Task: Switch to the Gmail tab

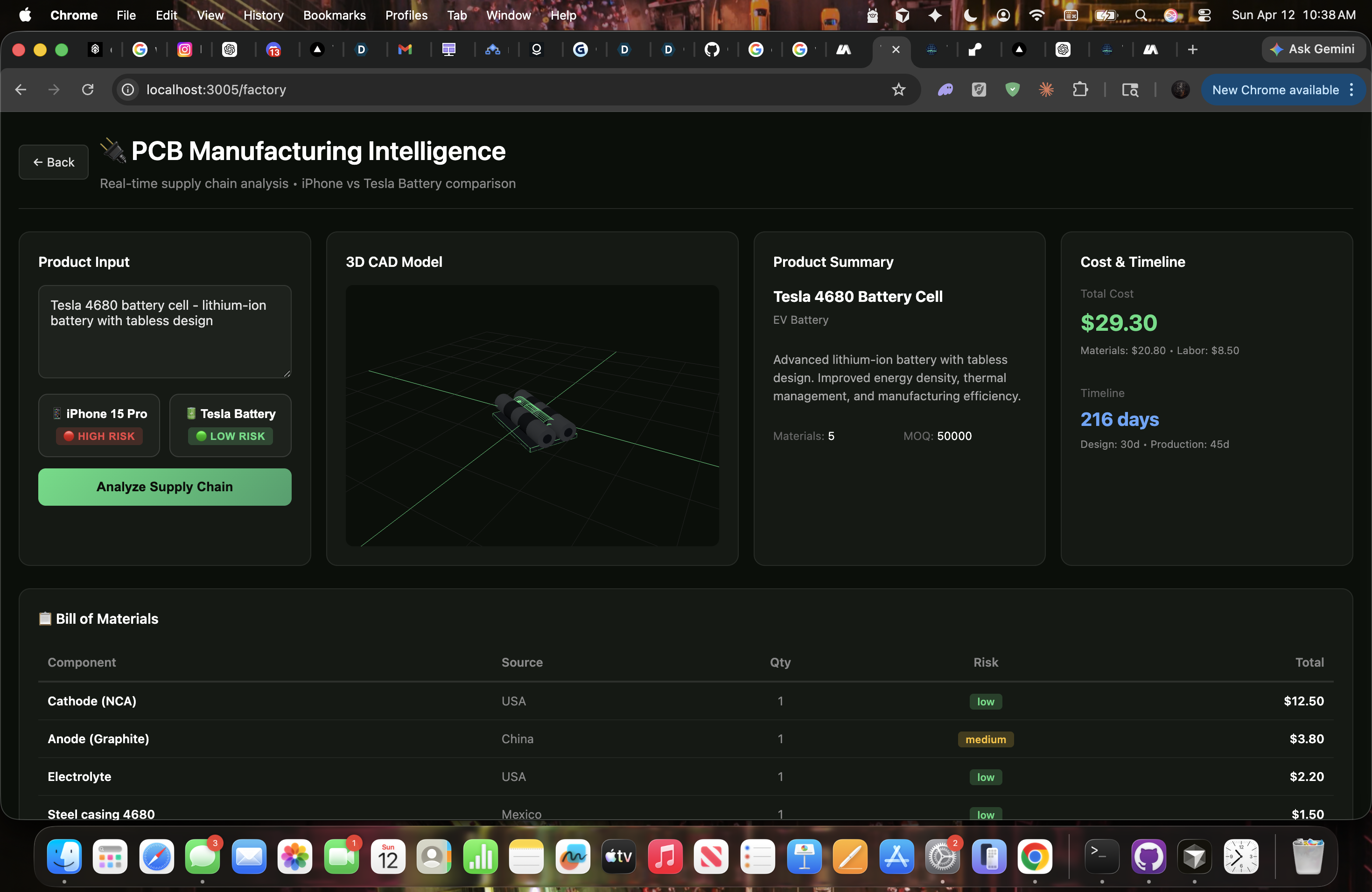Action: tap(405, 49)
